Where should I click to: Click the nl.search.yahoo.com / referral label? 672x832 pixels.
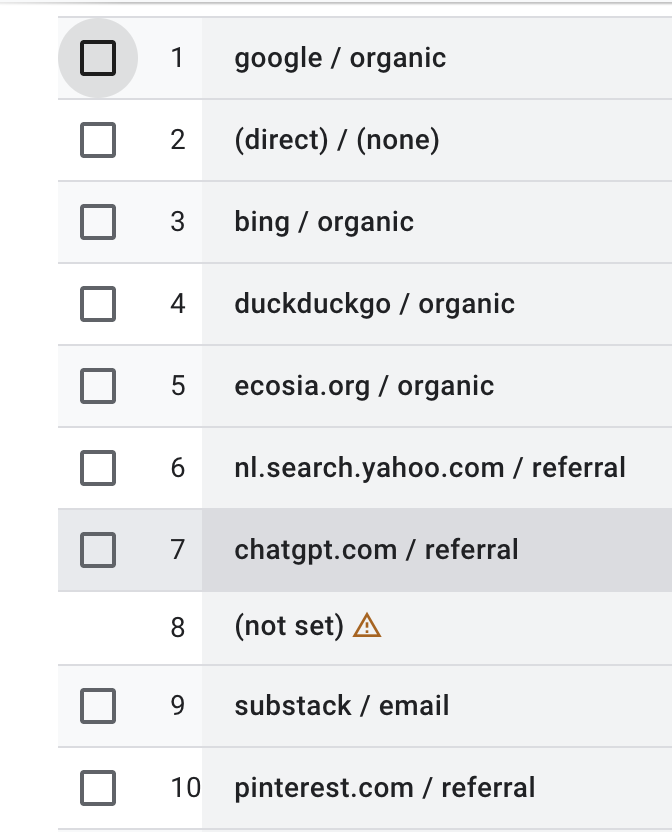click(430, 467)
